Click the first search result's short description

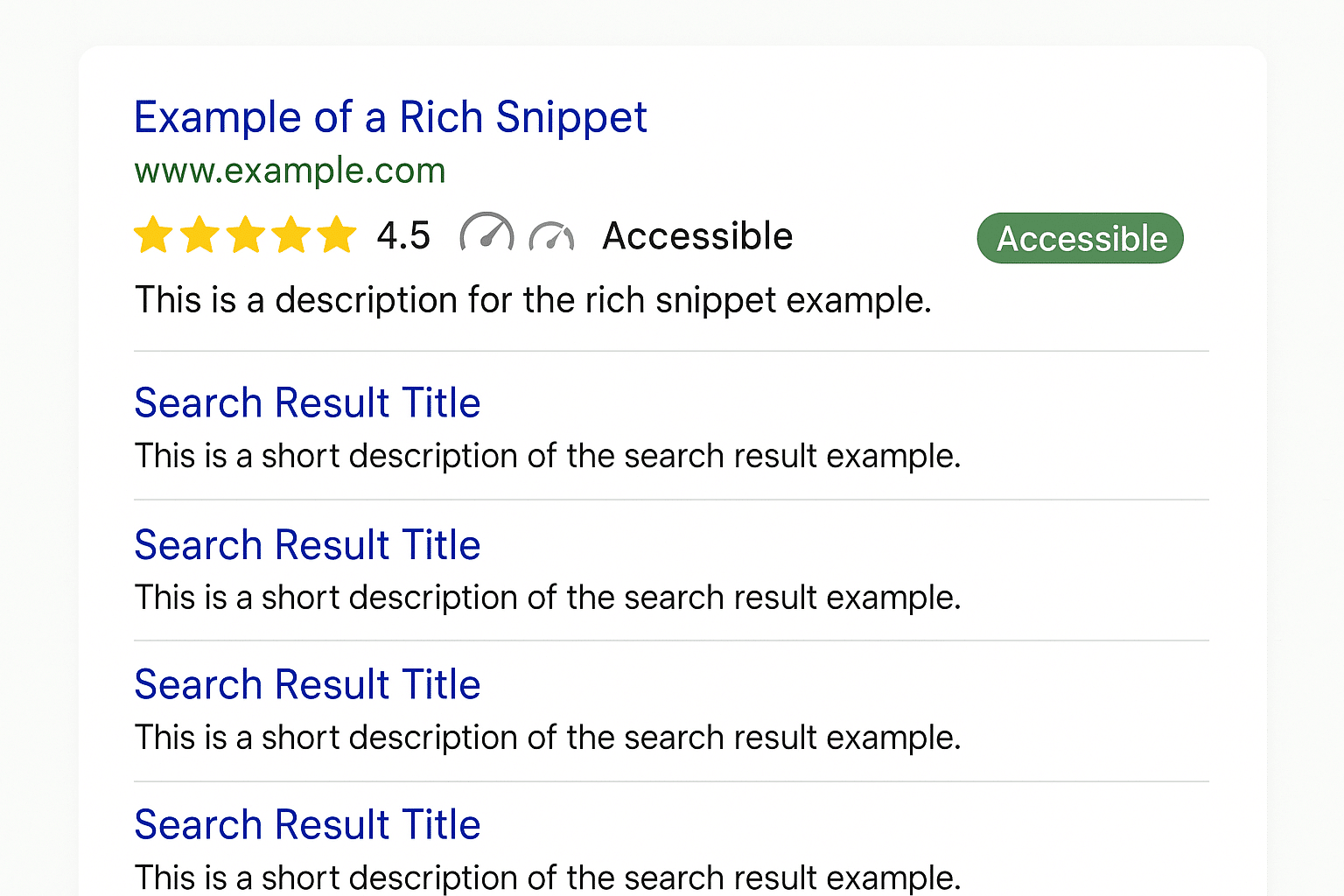click(x=548, y=457)
